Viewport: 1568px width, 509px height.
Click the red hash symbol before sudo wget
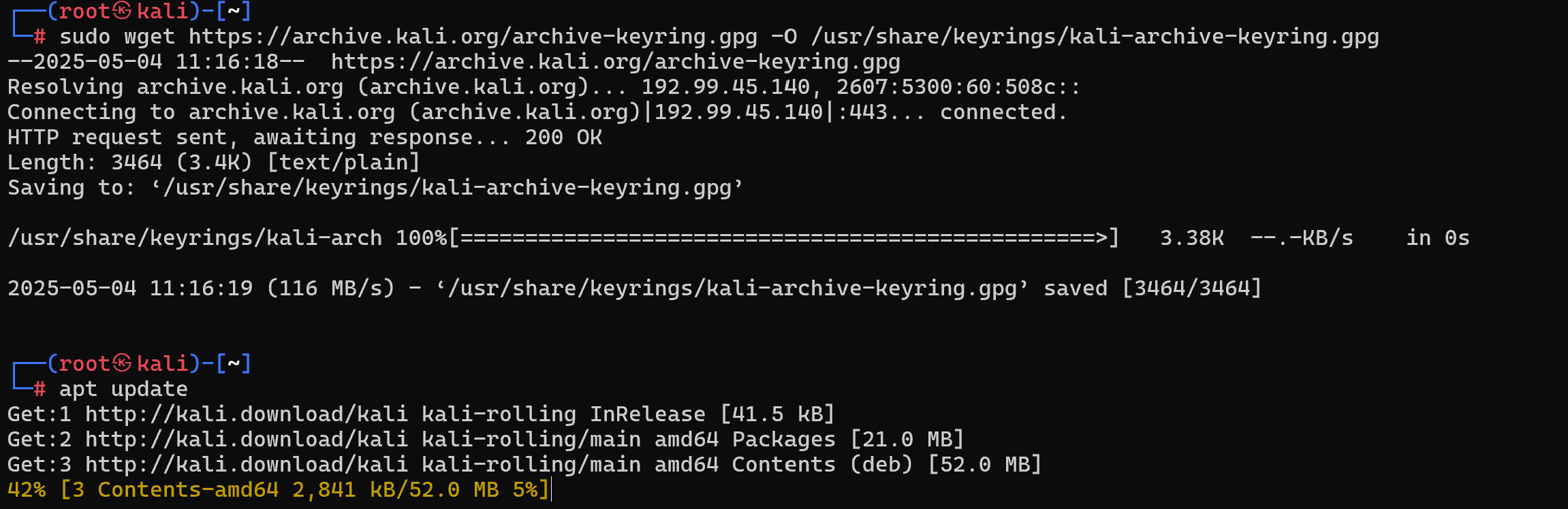point(40,37)
